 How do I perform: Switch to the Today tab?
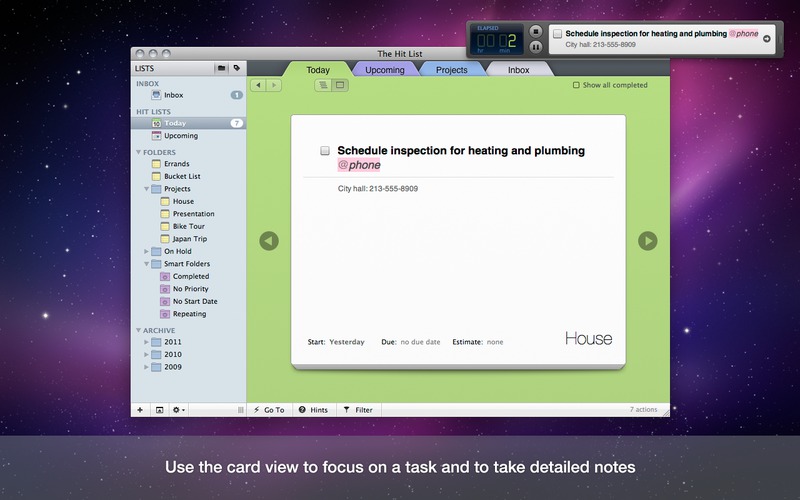click(318, 70)
